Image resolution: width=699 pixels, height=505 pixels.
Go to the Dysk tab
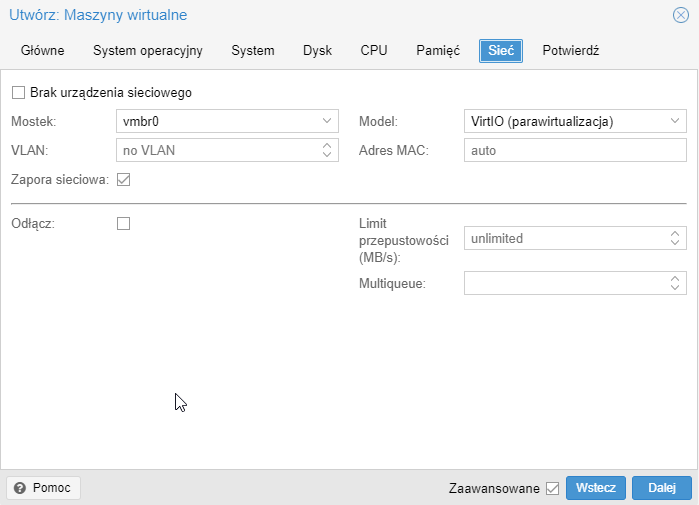(317, 51)
